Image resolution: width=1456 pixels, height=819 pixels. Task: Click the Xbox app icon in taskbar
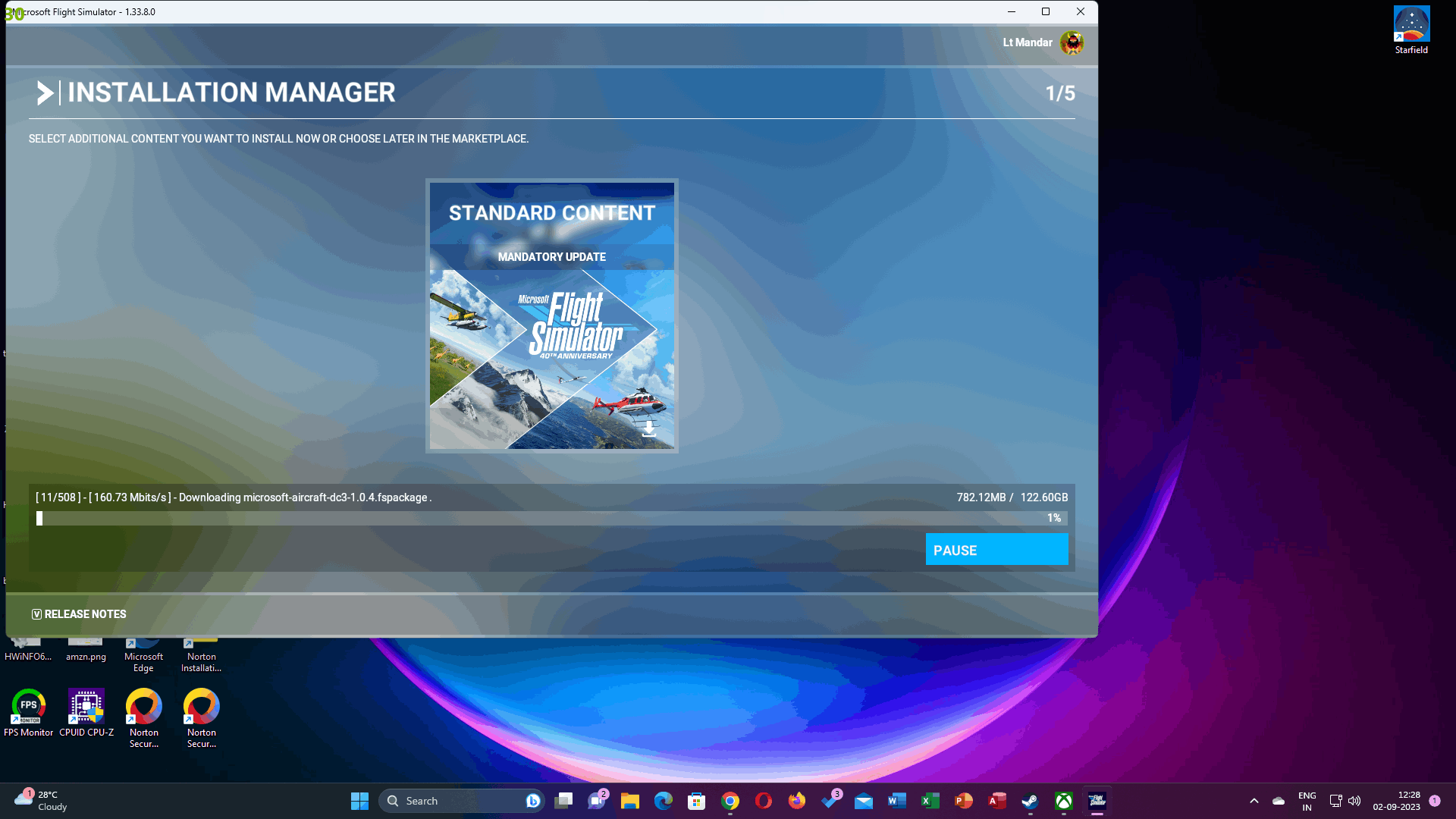(1063, 800)
